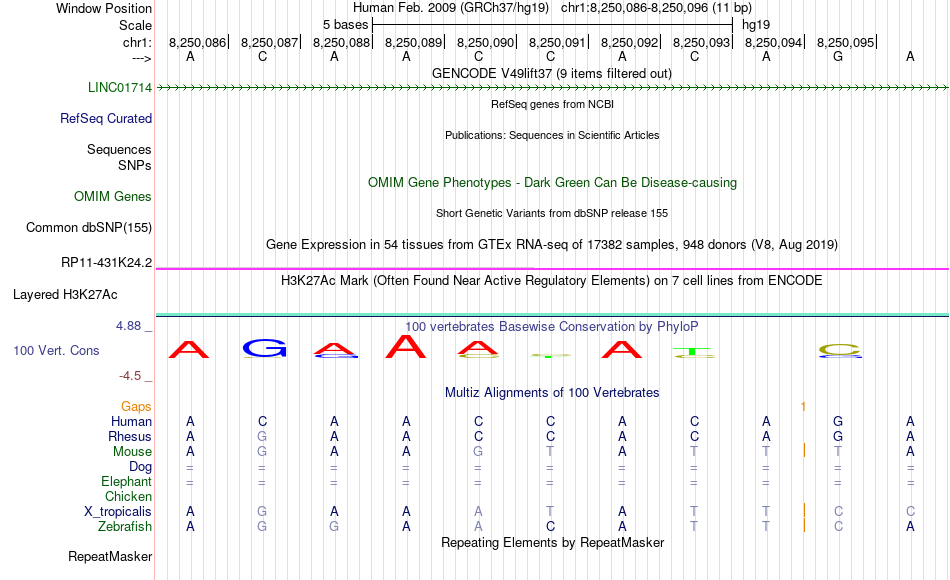Click the 5 bases scale bar

tap(552, 25)
